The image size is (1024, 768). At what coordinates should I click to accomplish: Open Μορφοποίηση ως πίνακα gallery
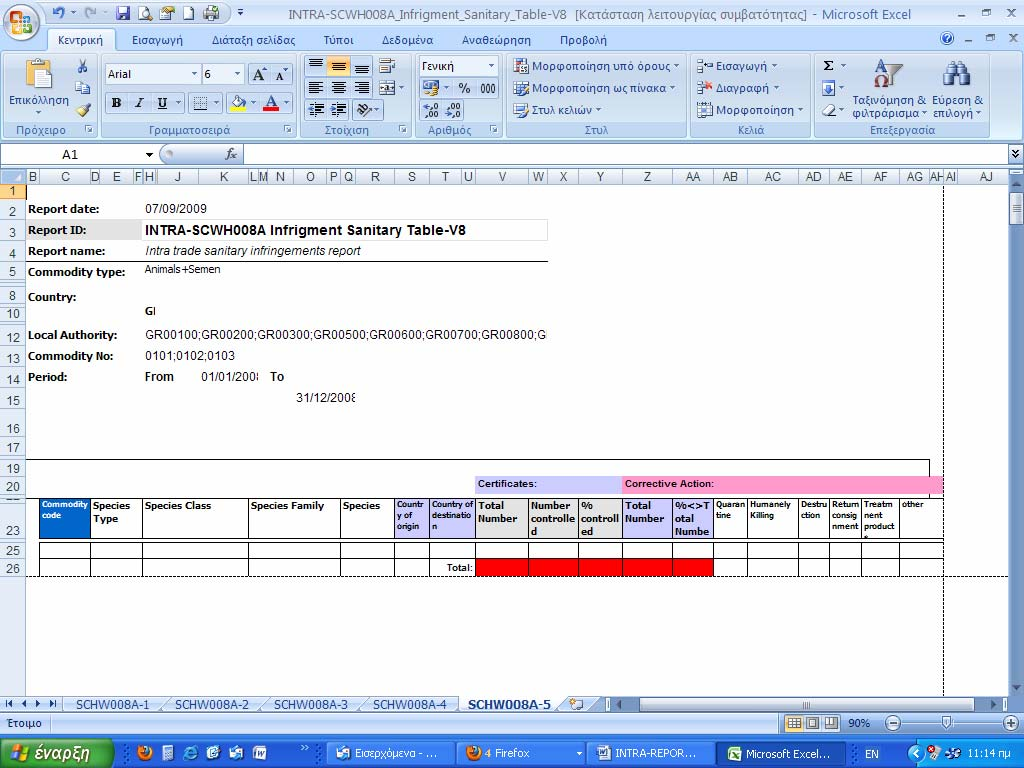pyautogui.click(x=594, y=88)
